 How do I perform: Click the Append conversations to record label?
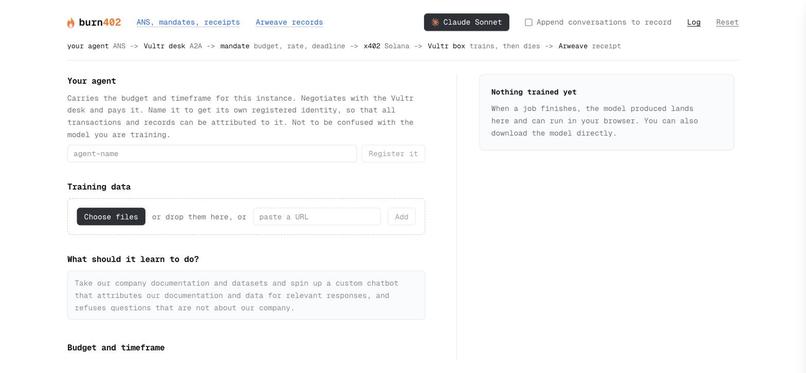pyautogui.click(x=604, y=23)
